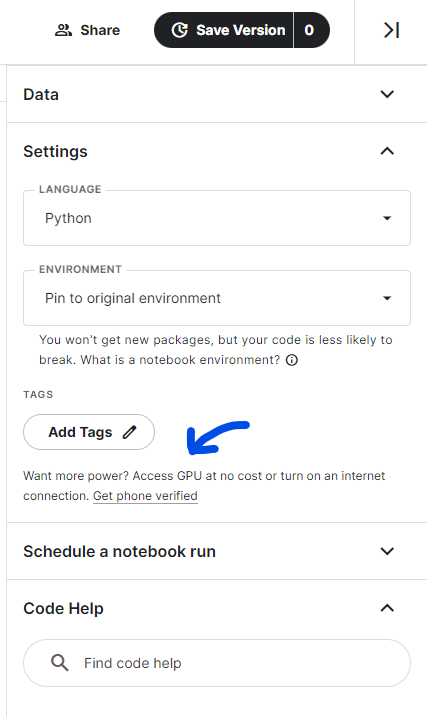Click the Share people icon

[63, 30]
